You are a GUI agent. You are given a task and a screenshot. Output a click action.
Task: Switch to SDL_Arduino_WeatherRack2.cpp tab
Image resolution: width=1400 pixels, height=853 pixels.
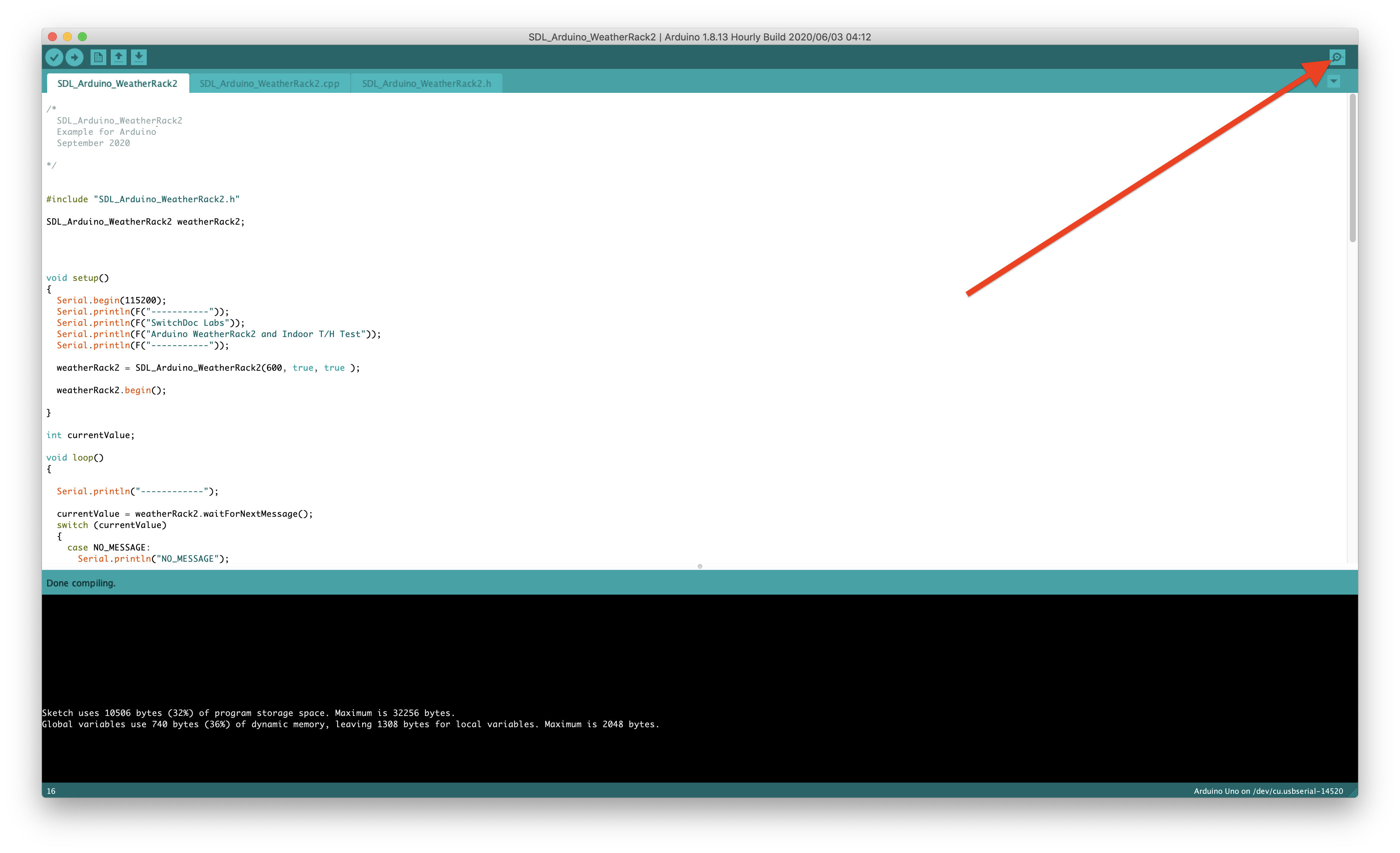(x=269, y=84)
